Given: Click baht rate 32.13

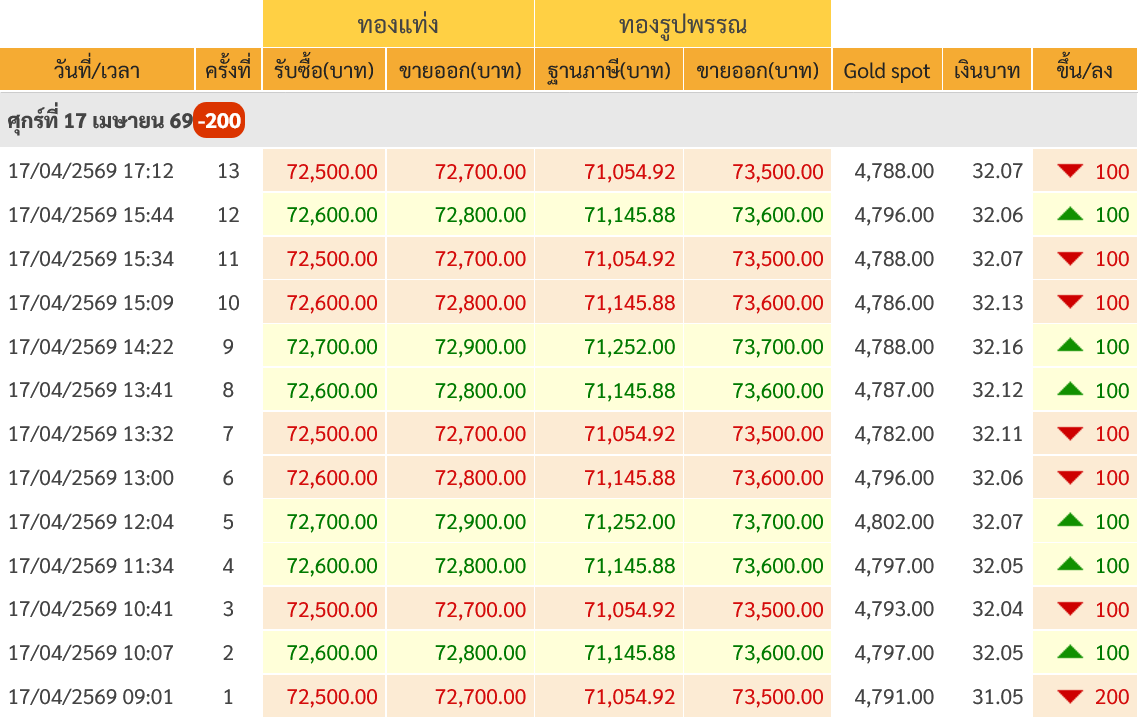Looking at the screenshot, I should [997, 303].
